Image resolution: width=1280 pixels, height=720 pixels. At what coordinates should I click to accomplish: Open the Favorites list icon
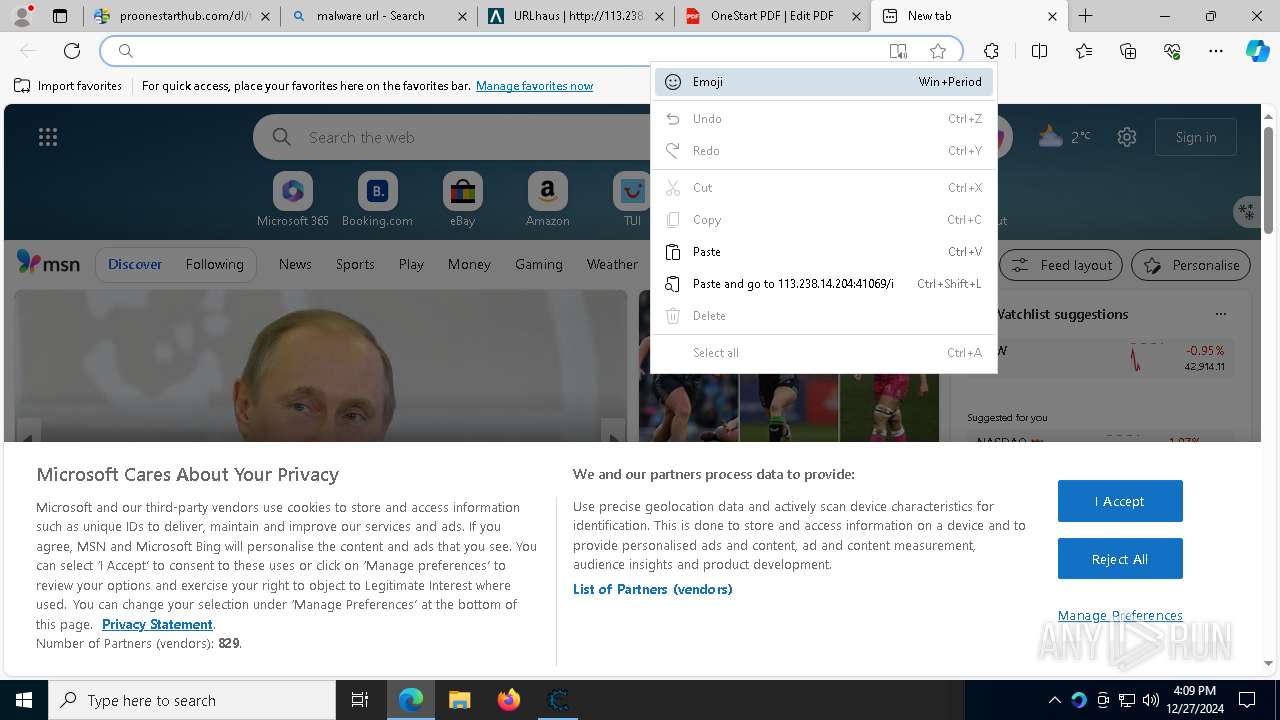pos(1084,51)
